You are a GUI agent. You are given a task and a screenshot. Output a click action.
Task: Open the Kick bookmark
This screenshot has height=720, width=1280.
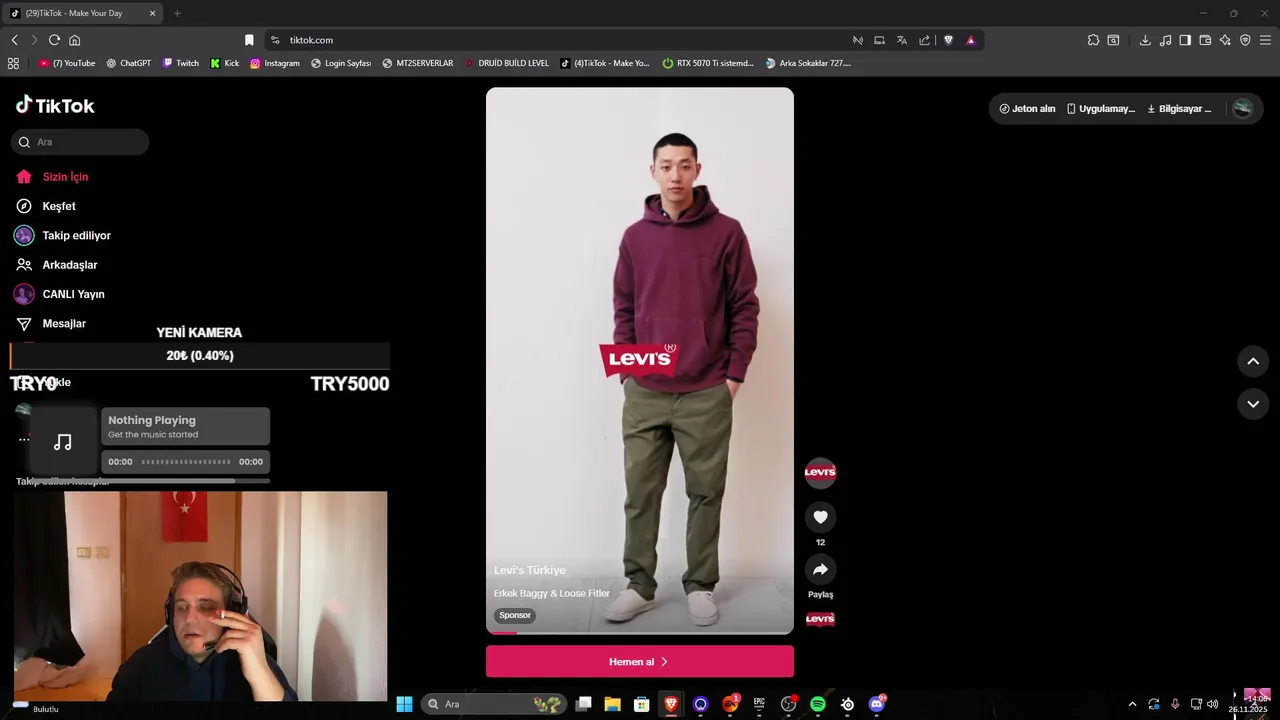tap(225, 63)
